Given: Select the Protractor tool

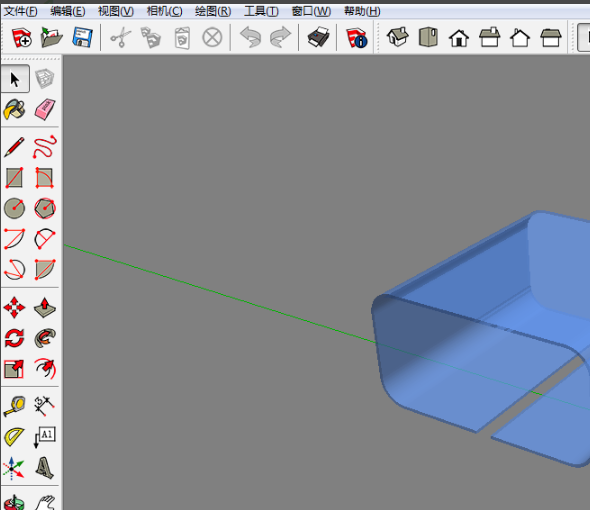Looking at the screenshot, I should [x=14, y=437].
